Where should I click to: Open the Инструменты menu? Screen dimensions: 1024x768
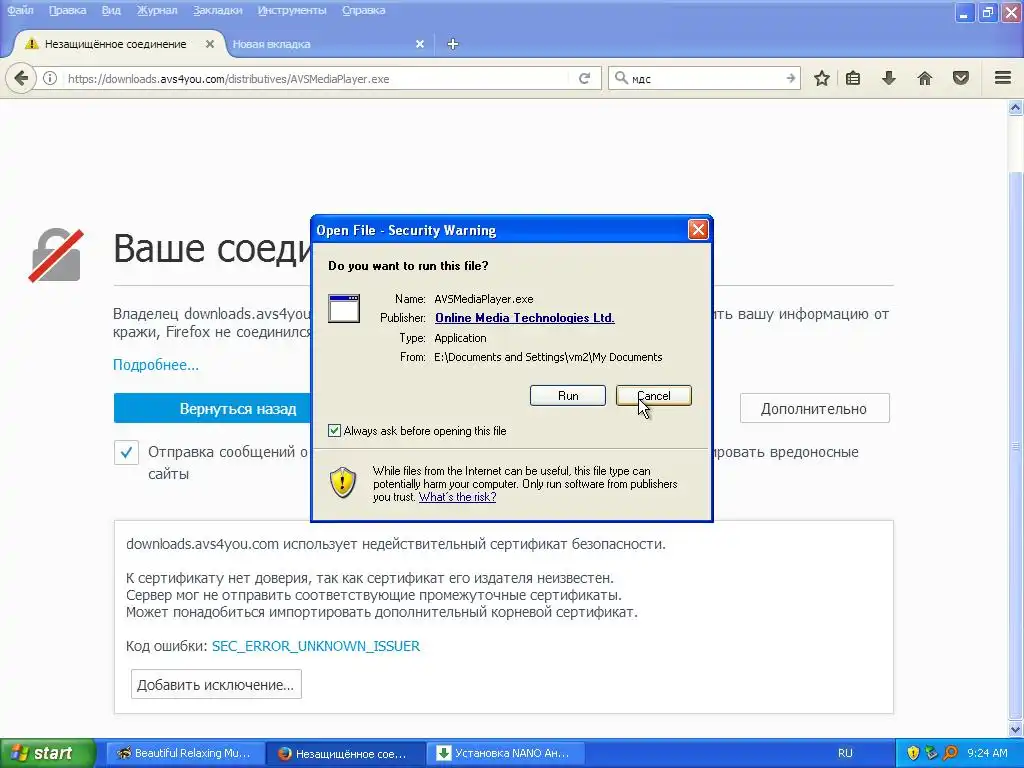pos(292,10)
